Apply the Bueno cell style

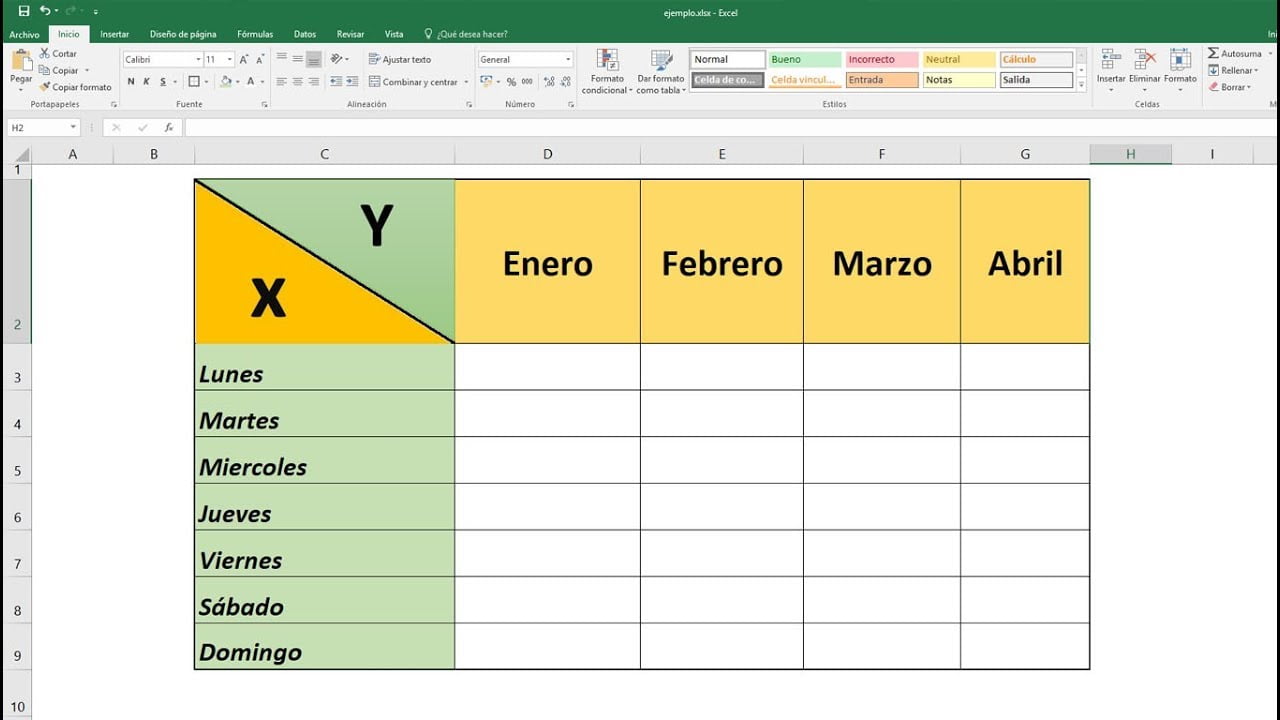804,60
